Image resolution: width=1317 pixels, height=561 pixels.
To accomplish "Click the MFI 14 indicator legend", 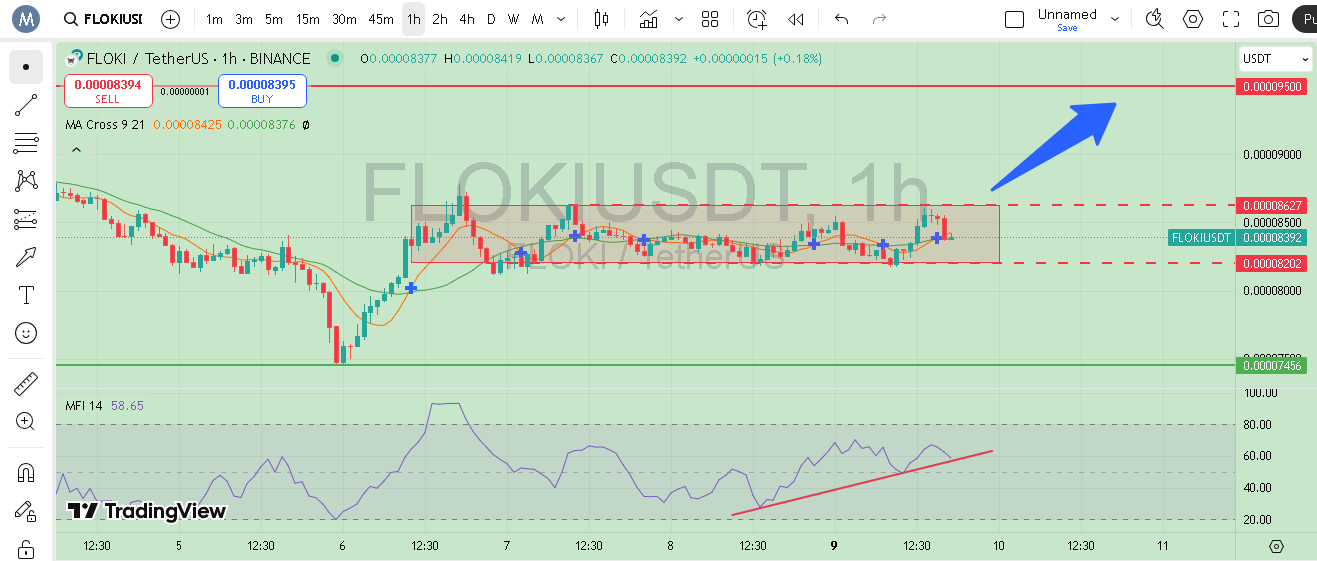I will point(84,406).
